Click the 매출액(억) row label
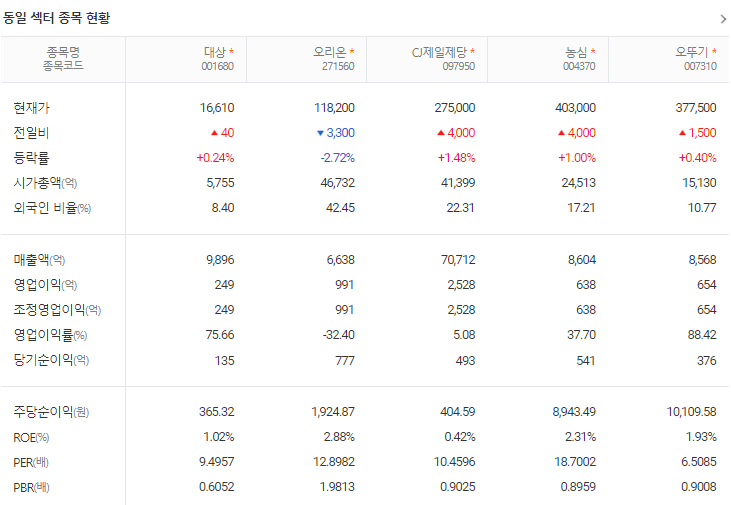731x505 pixels. [39, 260]
